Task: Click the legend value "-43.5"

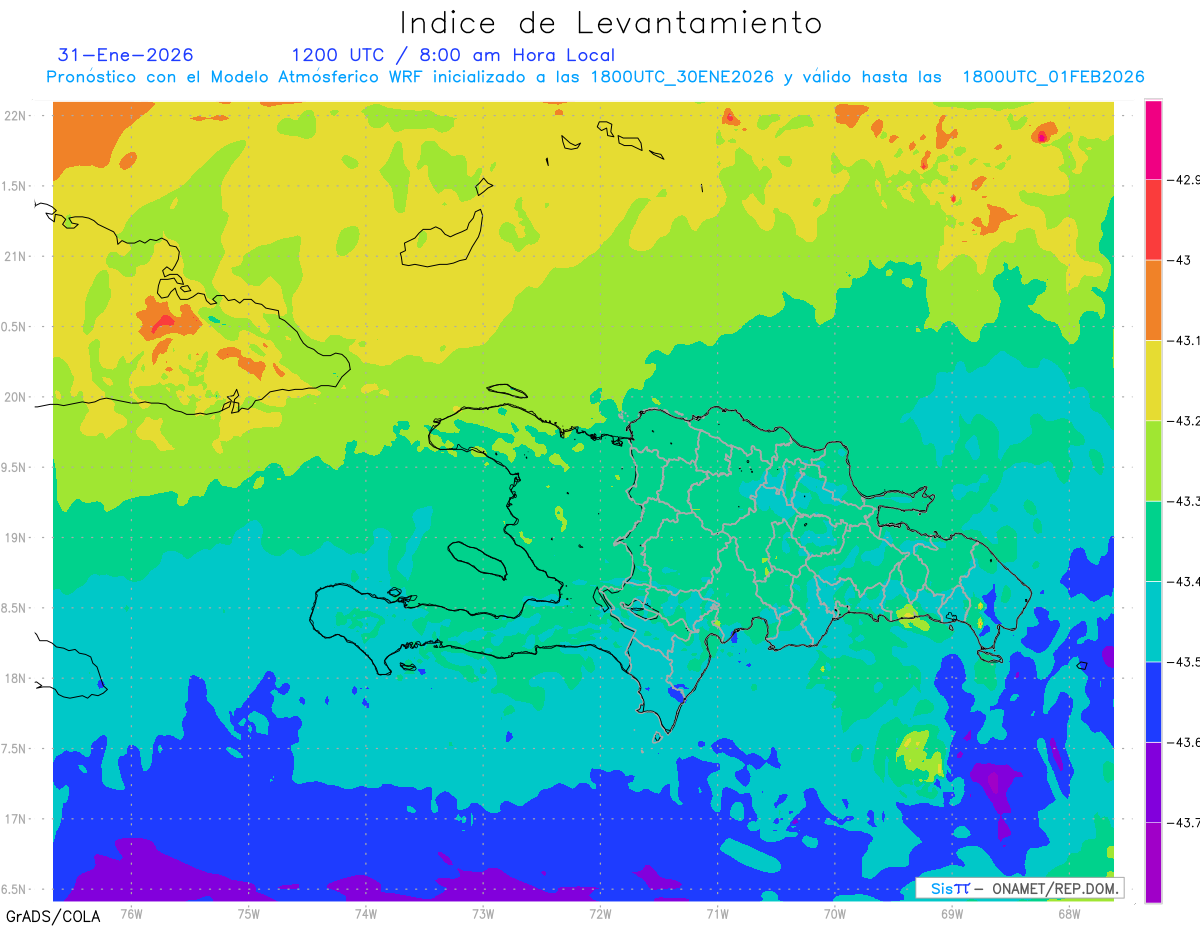Action: [x=1184, y=662]
